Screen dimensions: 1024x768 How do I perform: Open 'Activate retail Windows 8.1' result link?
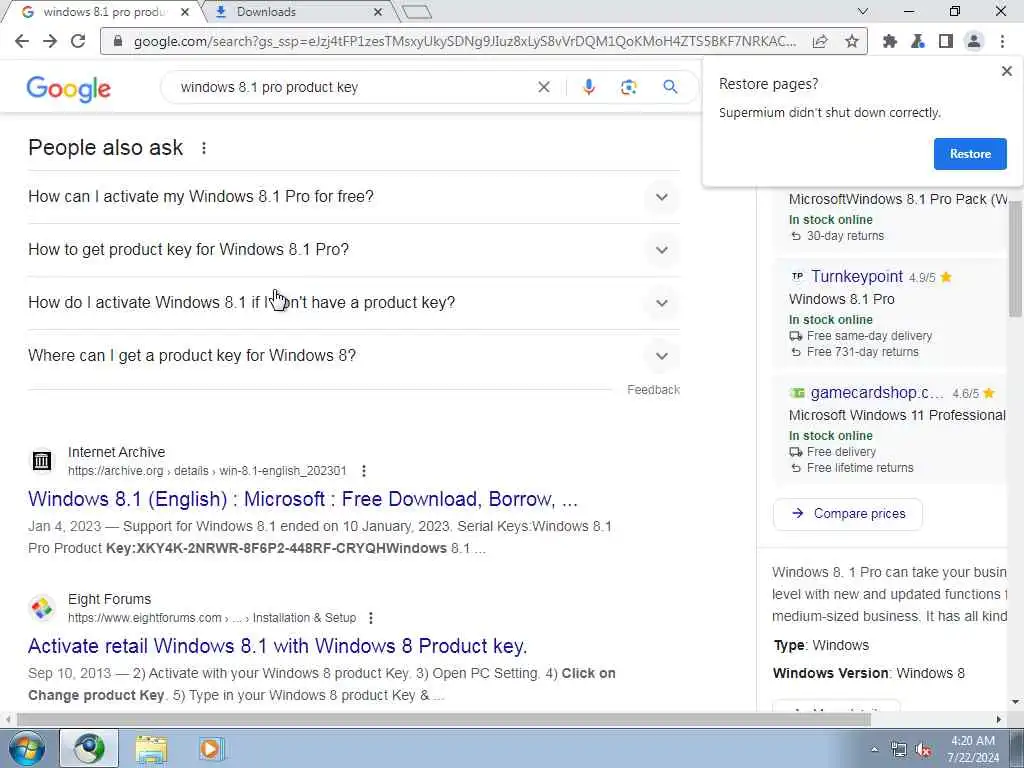pyautogui.click(x=278, y=646)
